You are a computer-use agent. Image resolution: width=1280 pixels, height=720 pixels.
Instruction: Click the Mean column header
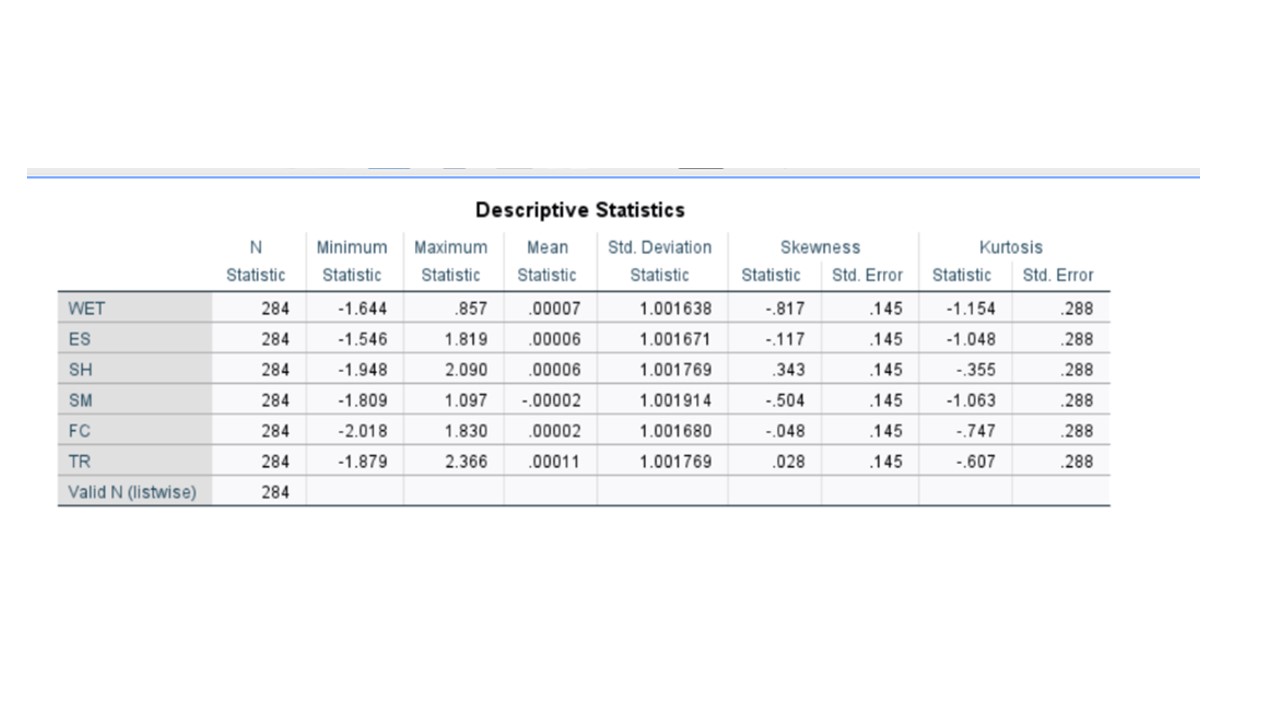(x=548, y=247)
